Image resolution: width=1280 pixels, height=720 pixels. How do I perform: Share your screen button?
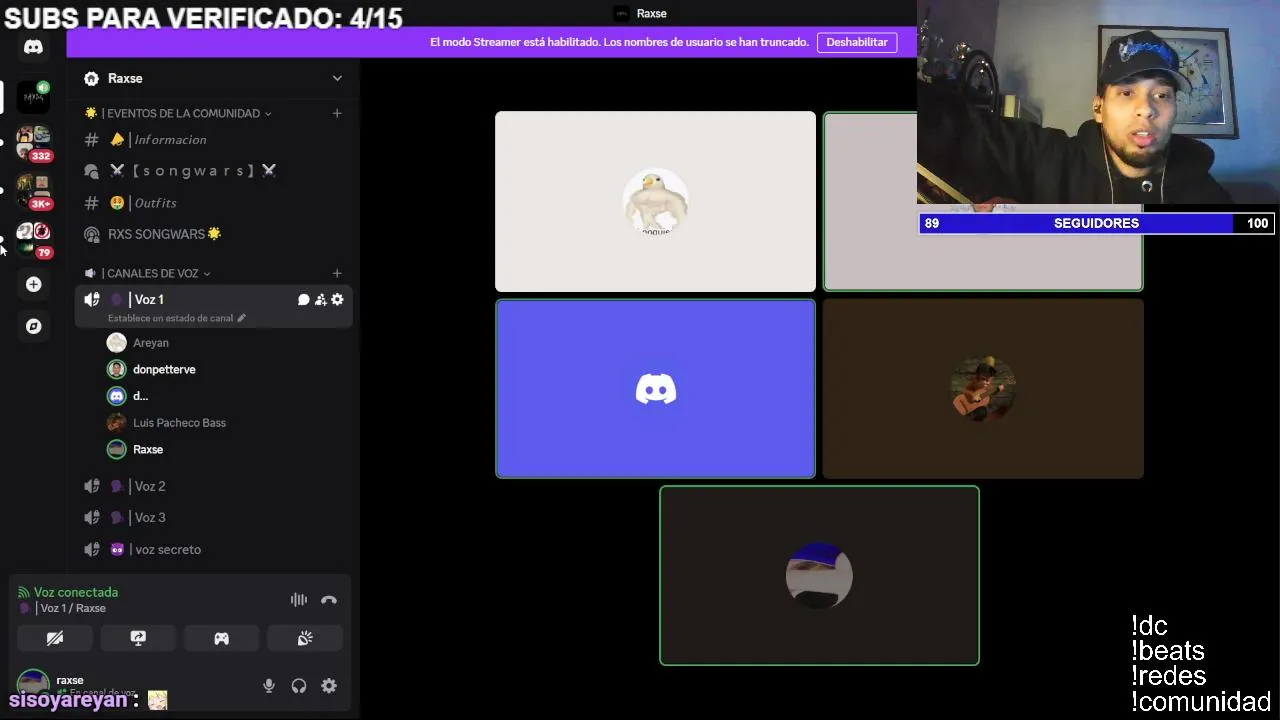pyautogui.click(x=138, y=638)
